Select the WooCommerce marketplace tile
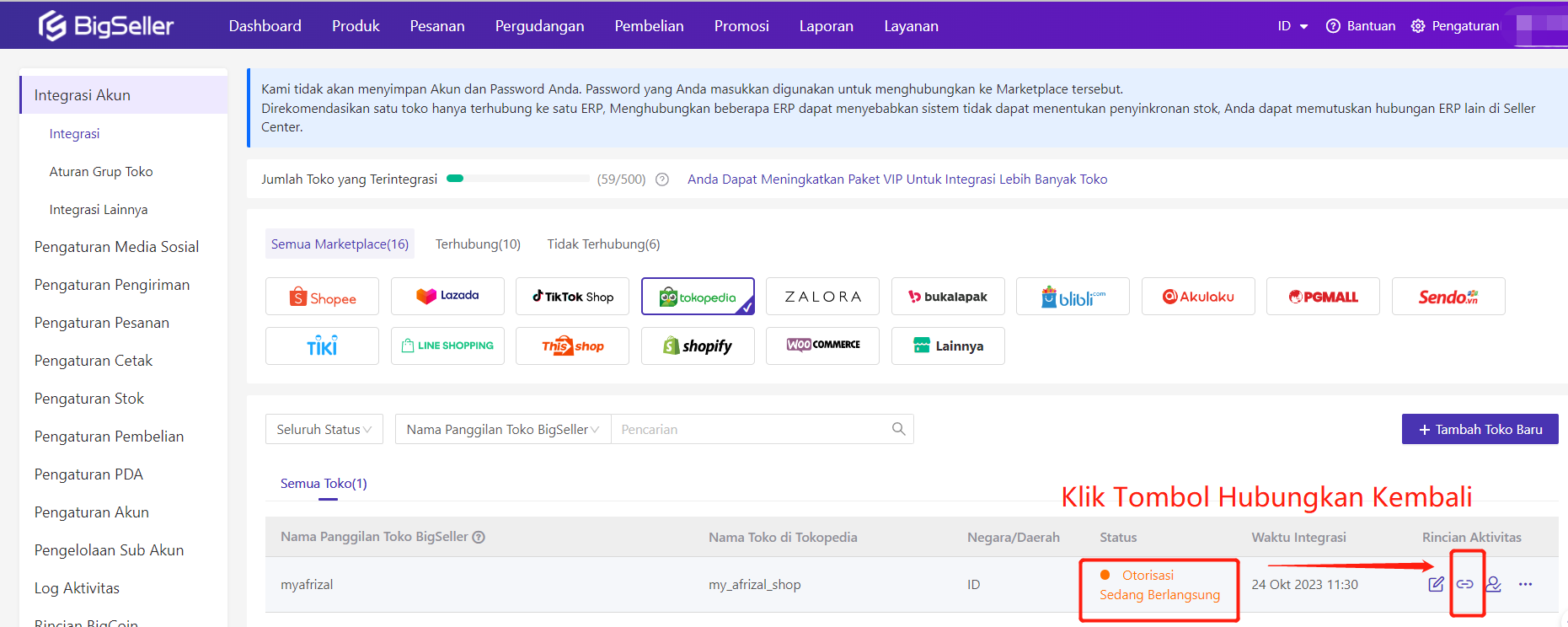This screenshot has width=1568, height=627. click(822, 346)
